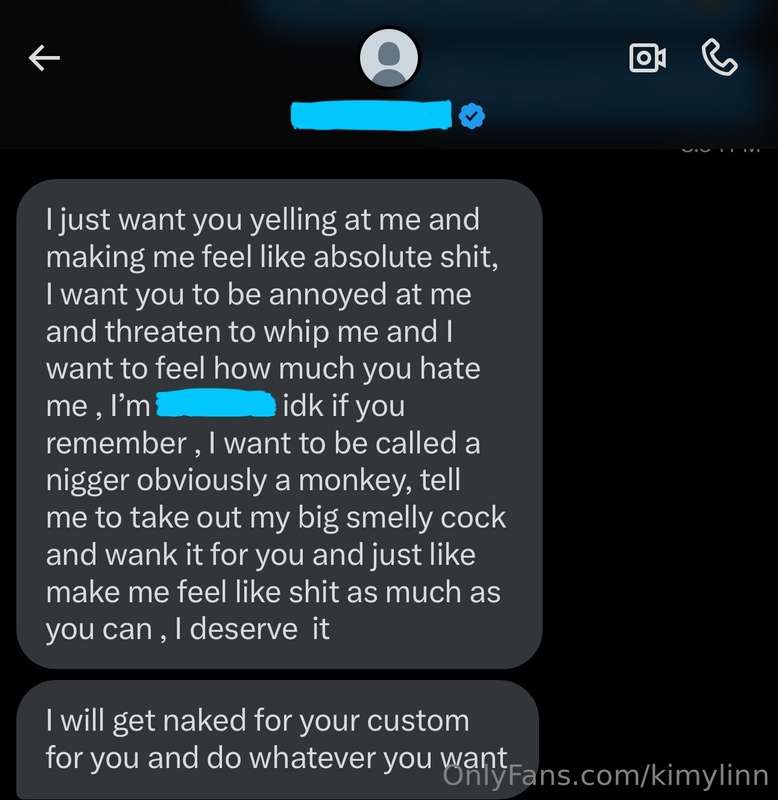Viewport: 778px width, 800px height.
Task: Click empty black area right of first message
Action: (658, 423)
